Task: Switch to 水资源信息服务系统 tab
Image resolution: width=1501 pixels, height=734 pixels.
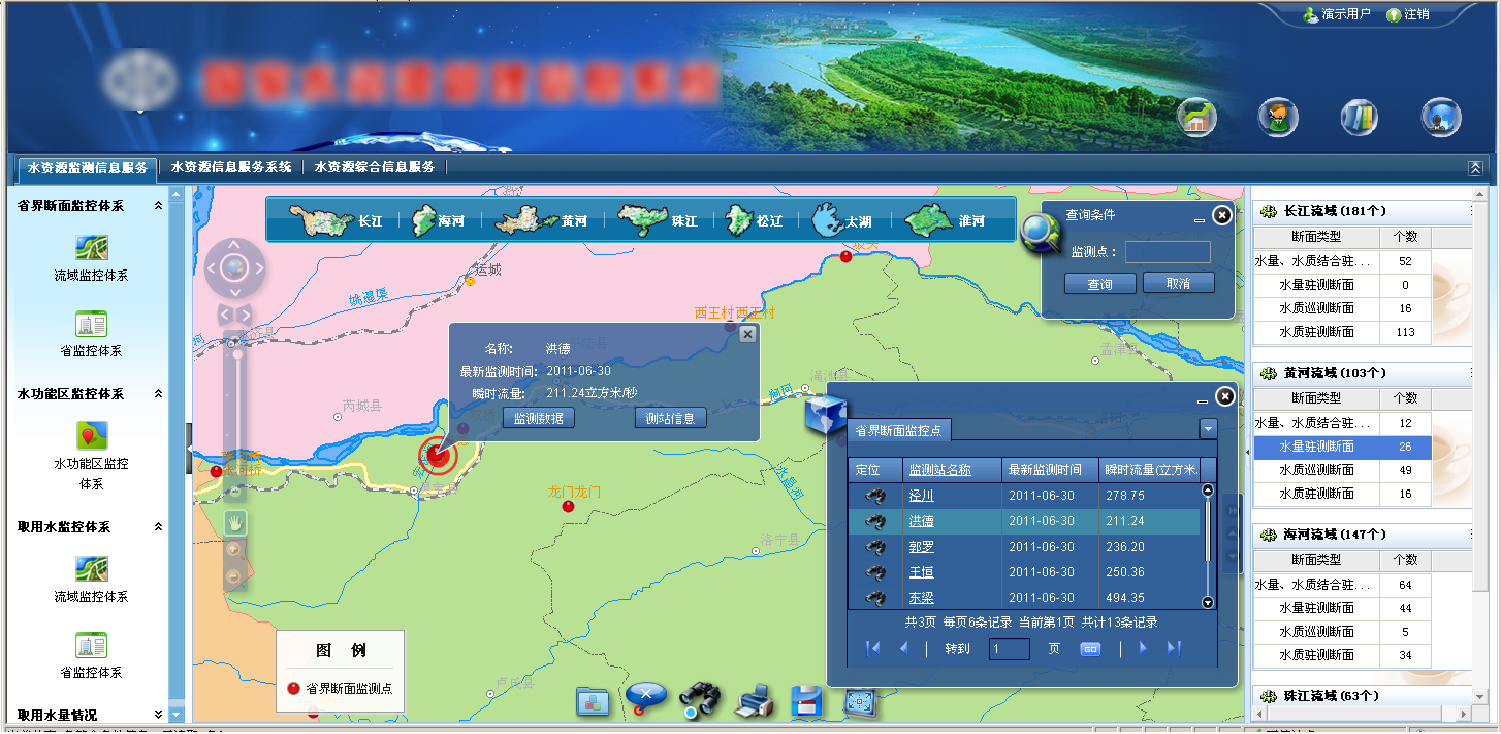Action: tap(231, 168)
